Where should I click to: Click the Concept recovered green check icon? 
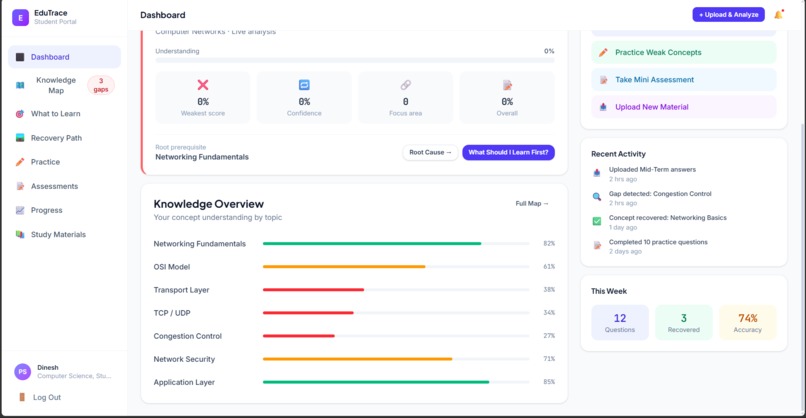click(597, 221)
